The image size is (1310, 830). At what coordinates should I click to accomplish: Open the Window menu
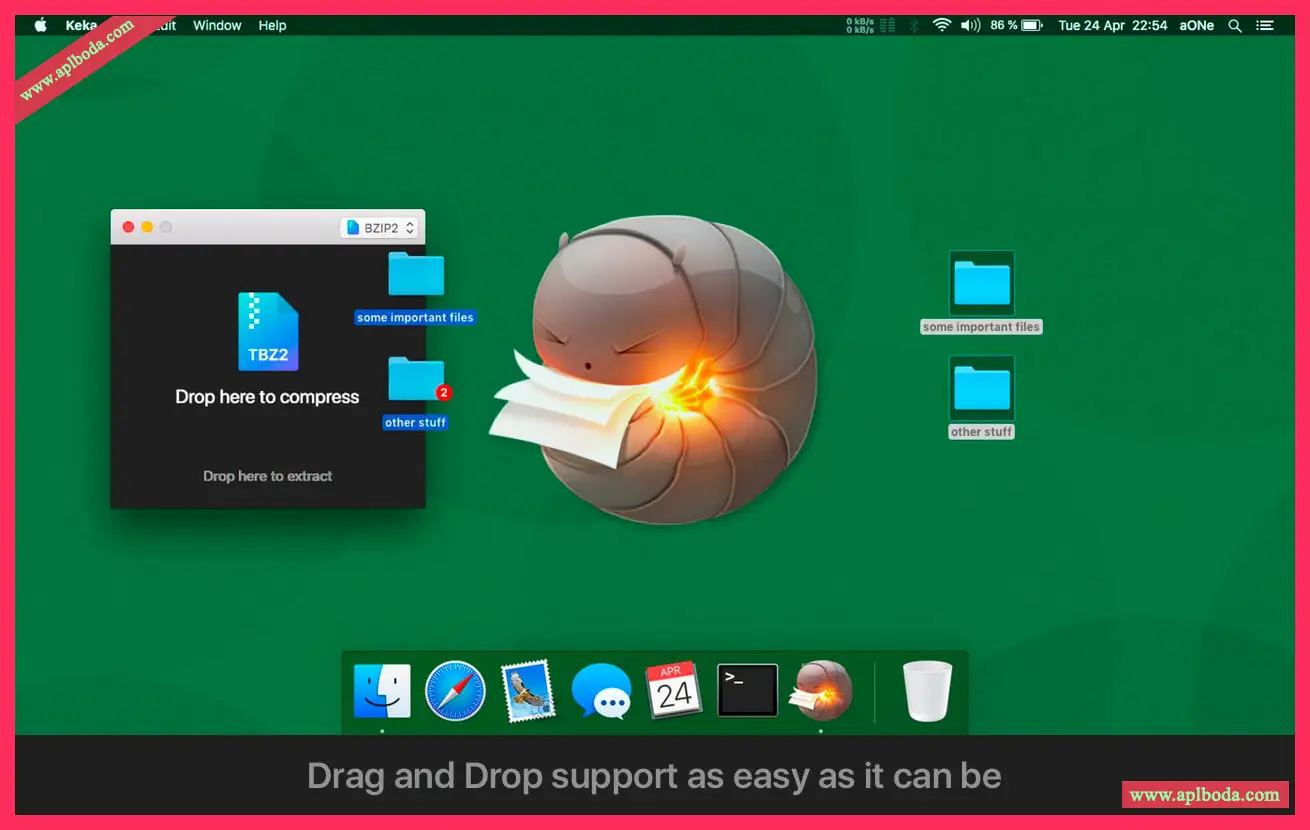[x=217, y=26]
